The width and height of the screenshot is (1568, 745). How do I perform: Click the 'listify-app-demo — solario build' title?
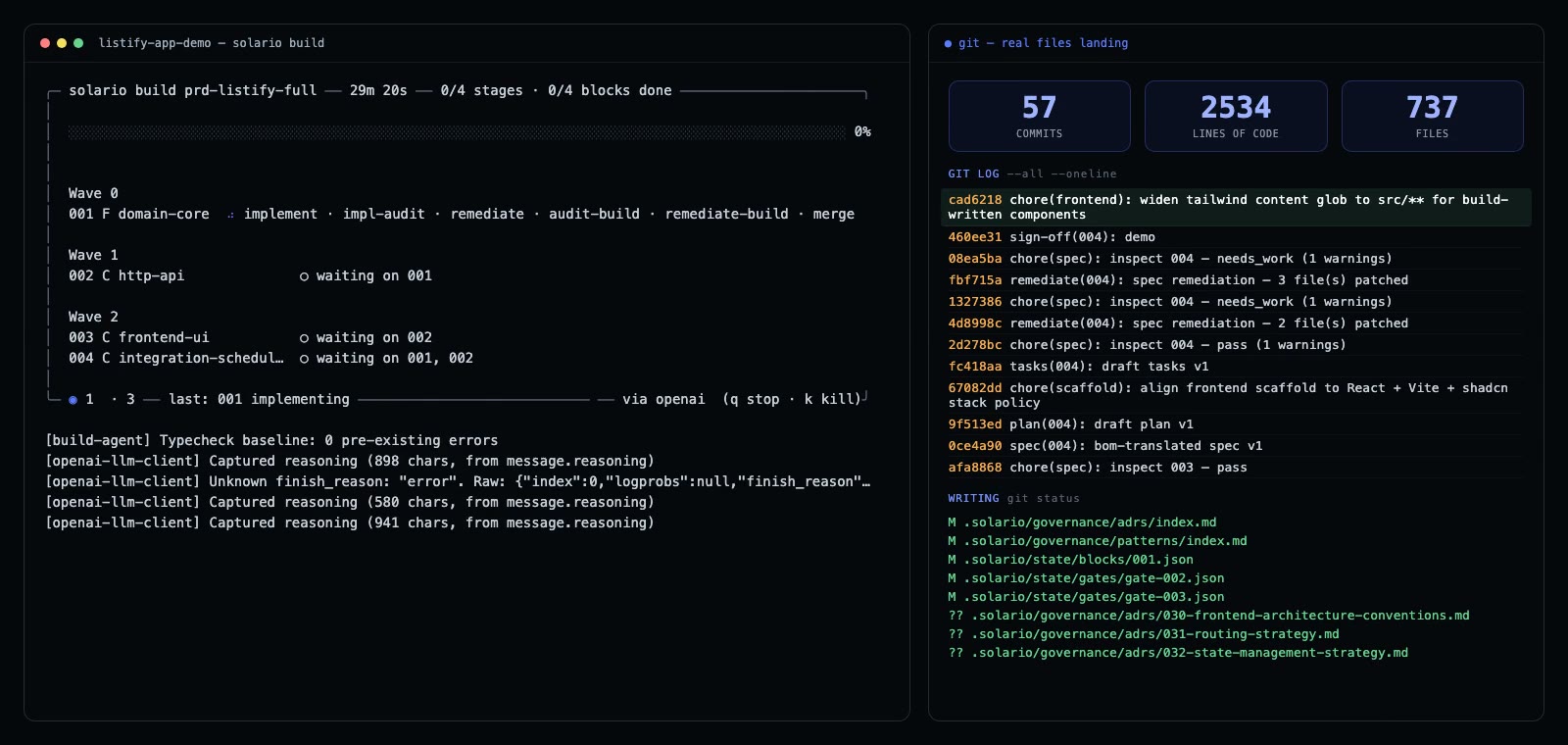tap(212, 43)
